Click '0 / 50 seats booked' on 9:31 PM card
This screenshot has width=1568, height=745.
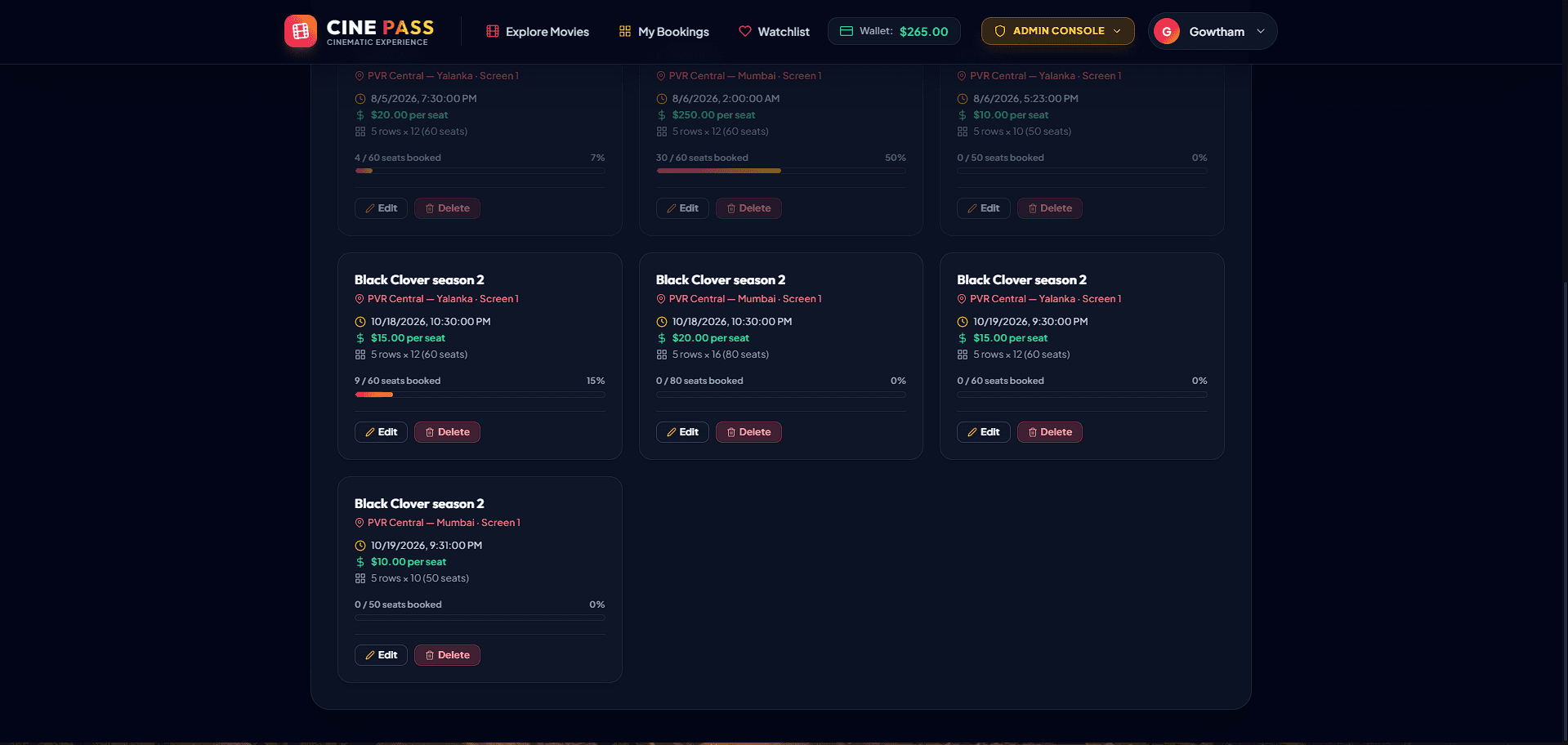pos(398,604)
